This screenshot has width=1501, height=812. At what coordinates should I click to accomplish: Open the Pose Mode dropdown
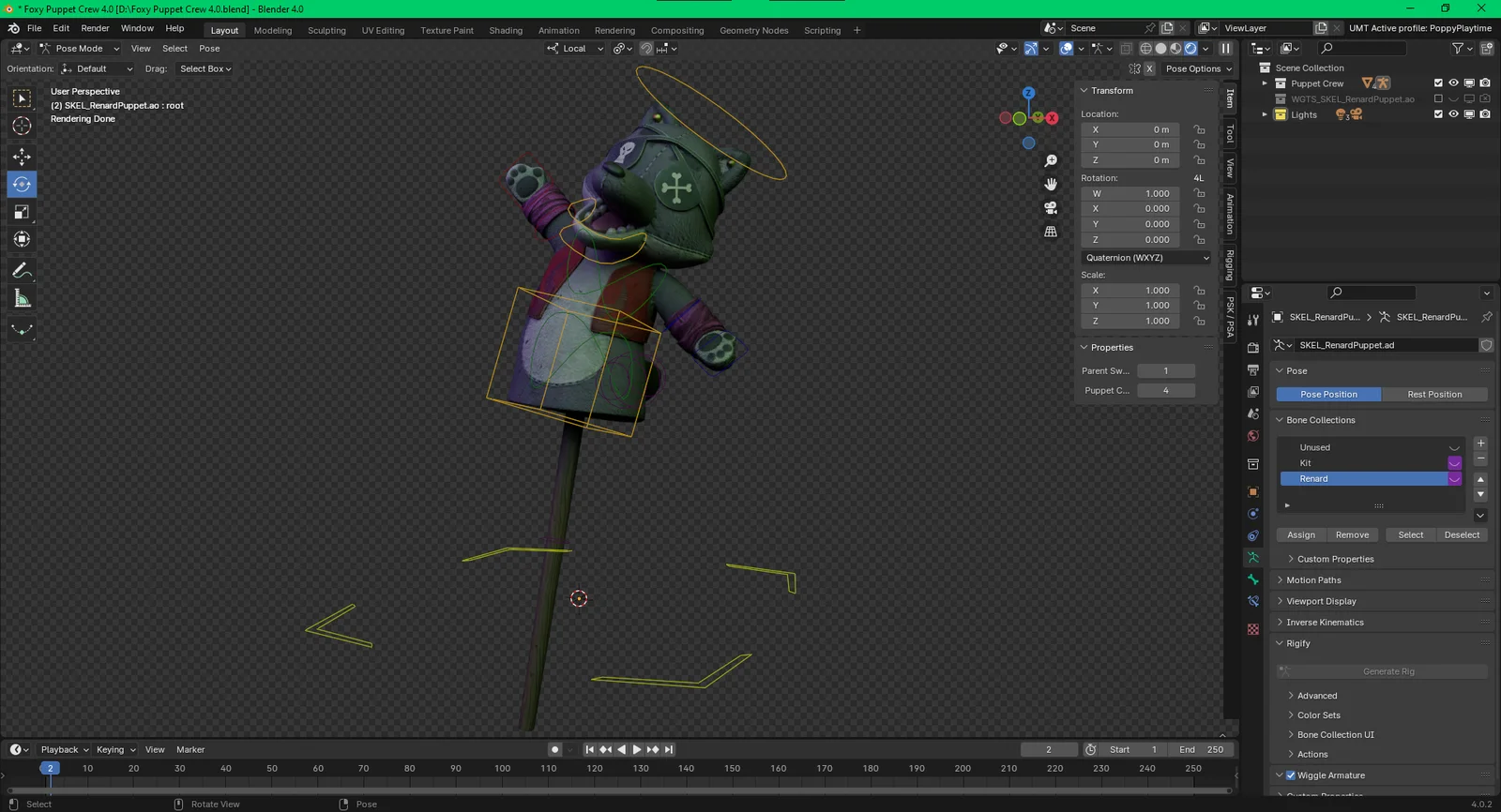80,49
